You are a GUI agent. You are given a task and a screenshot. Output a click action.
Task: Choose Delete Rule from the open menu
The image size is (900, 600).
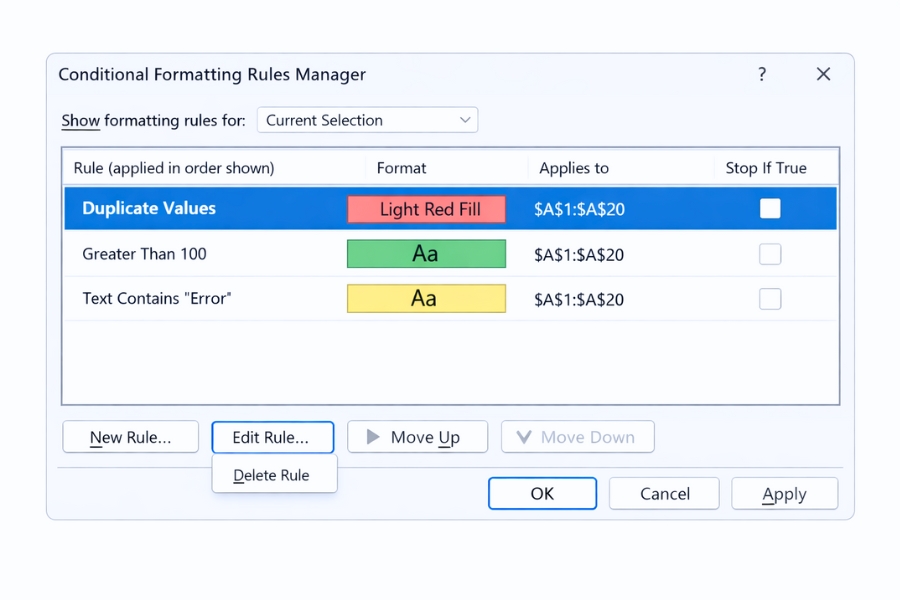(x=274, y=475)
